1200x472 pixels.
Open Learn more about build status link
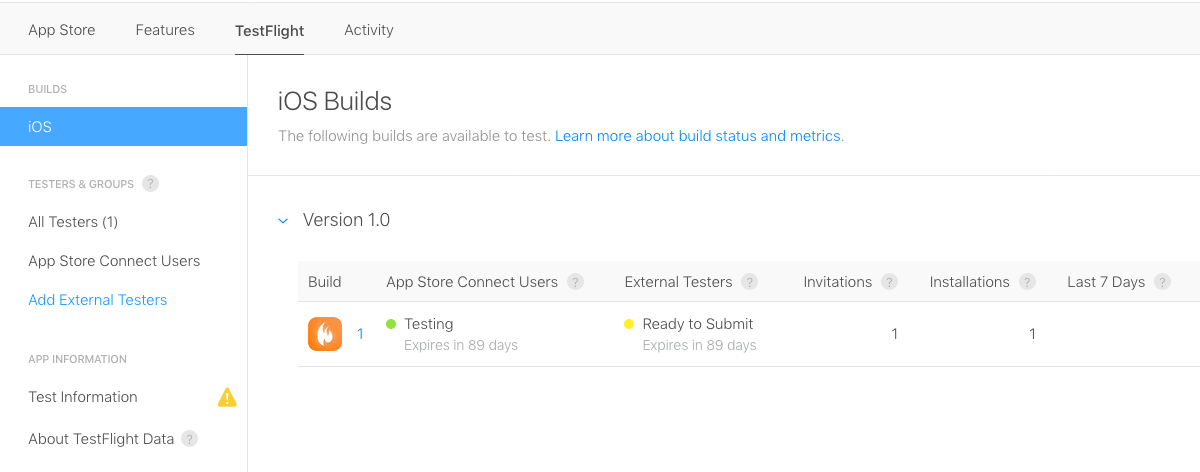pyautogui.click(x=699, y=136)
